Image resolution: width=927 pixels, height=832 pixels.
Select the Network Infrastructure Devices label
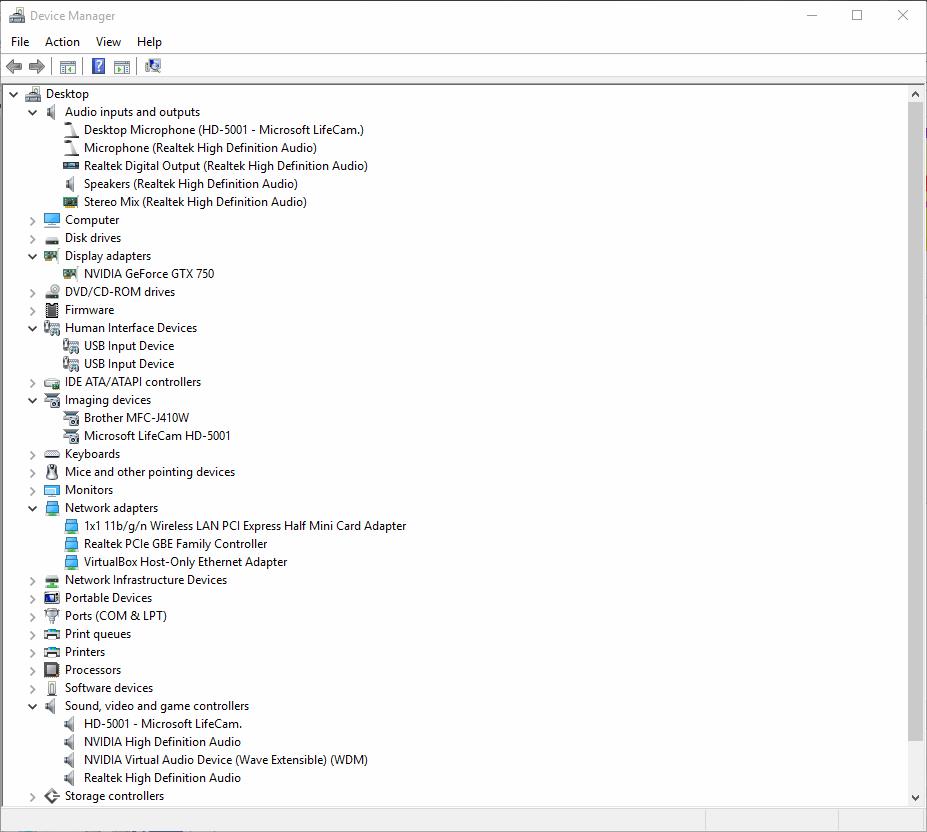[145, 580]
